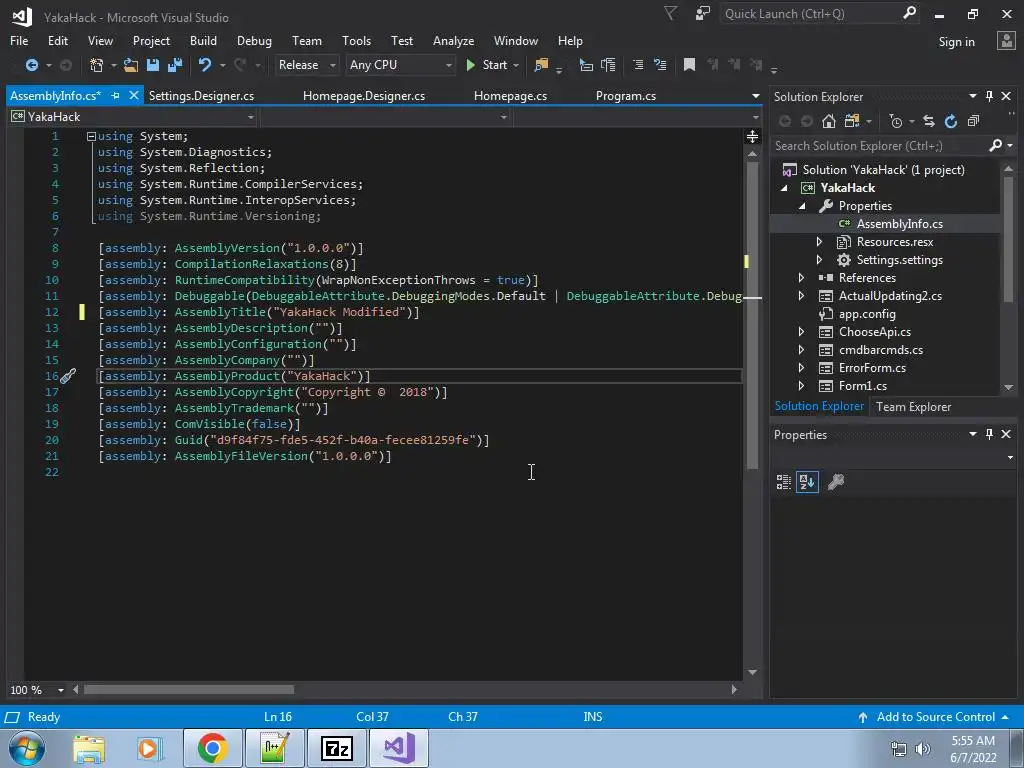1024x768 pixels.
Task: Click the Save All toolbar icon
Action: click(175, 65)
